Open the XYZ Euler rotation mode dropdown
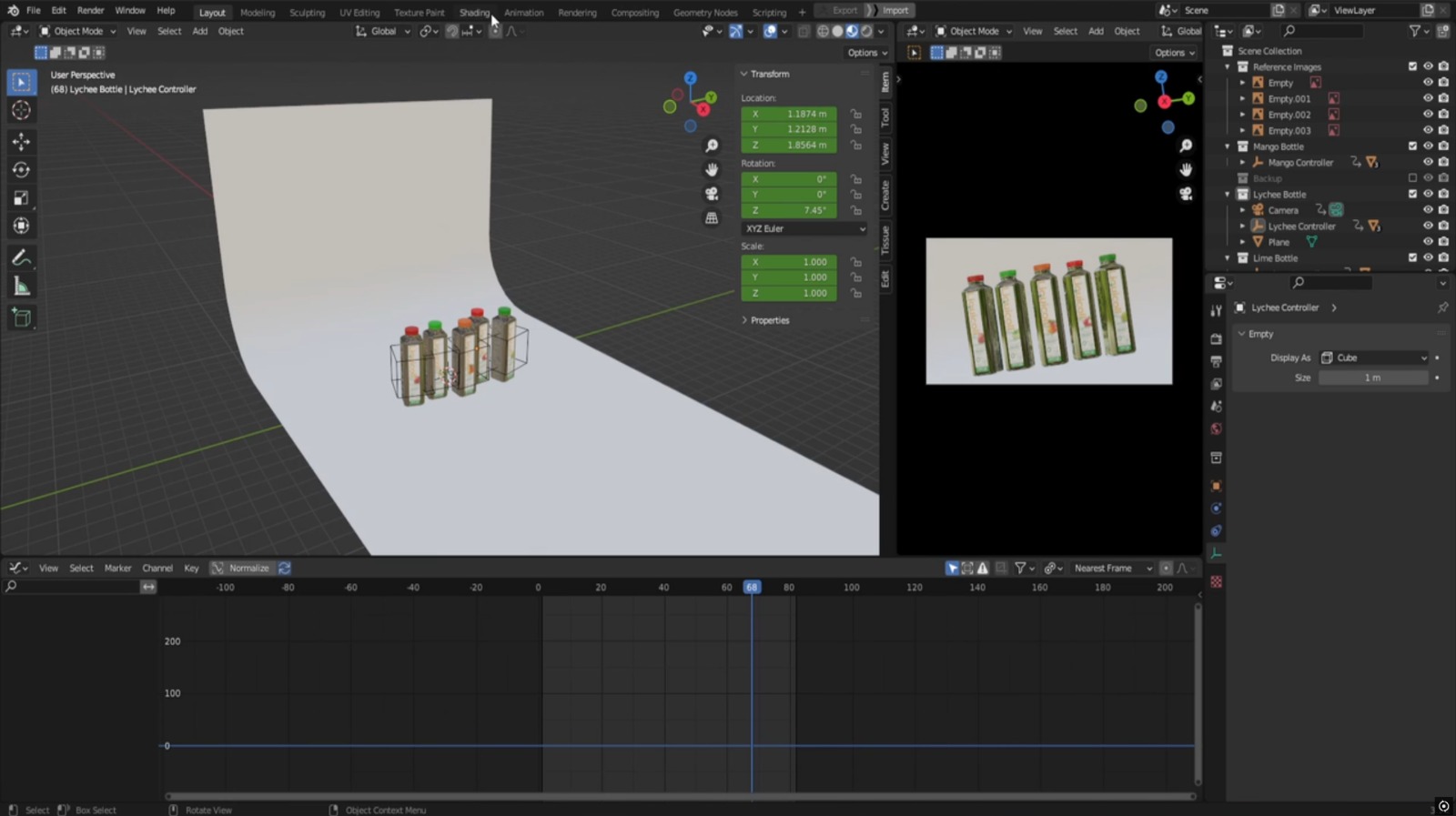 coord(804,228)
